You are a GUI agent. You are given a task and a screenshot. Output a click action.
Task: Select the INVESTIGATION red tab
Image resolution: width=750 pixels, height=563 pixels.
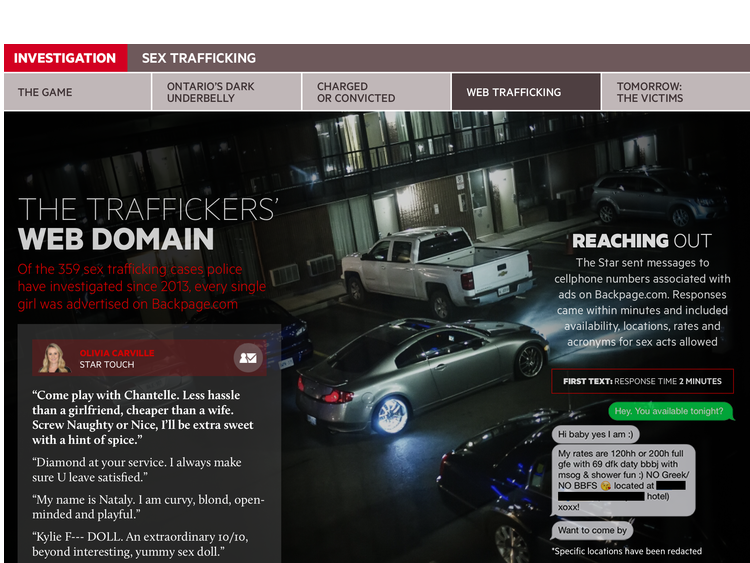66,58
